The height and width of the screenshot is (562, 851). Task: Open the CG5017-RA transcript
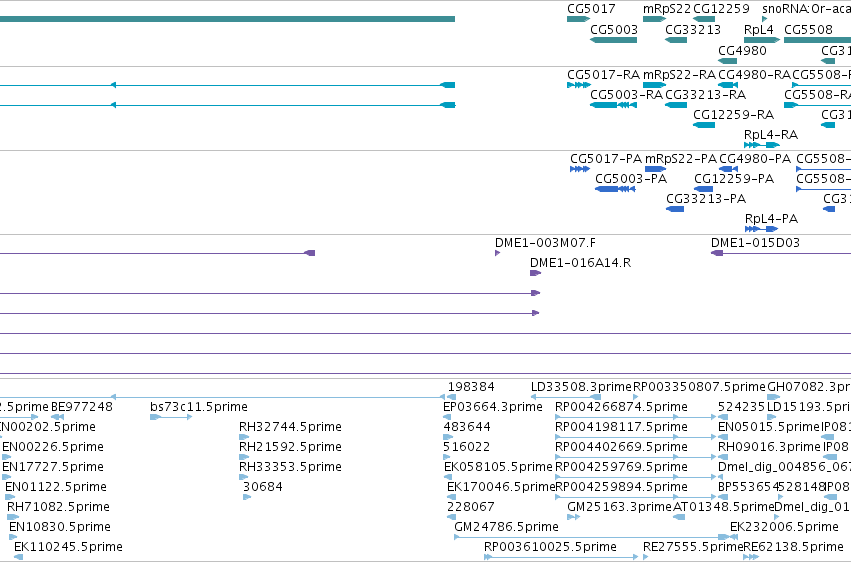pyautogui.click(x=579, y=85)
